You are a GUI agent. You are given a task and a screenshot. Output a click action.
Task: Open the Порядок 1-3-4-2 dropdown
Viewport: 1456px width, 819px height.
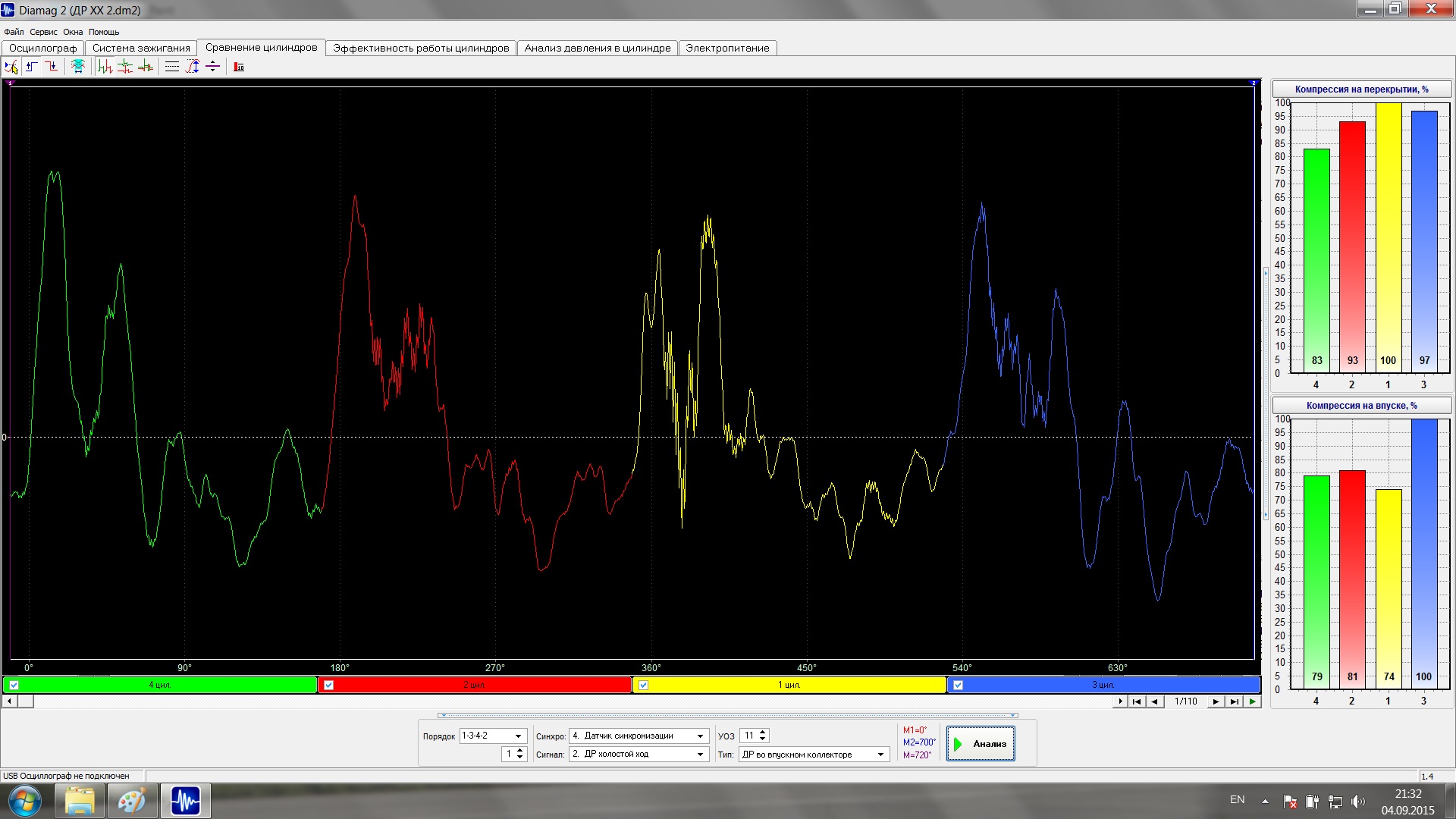519,736
